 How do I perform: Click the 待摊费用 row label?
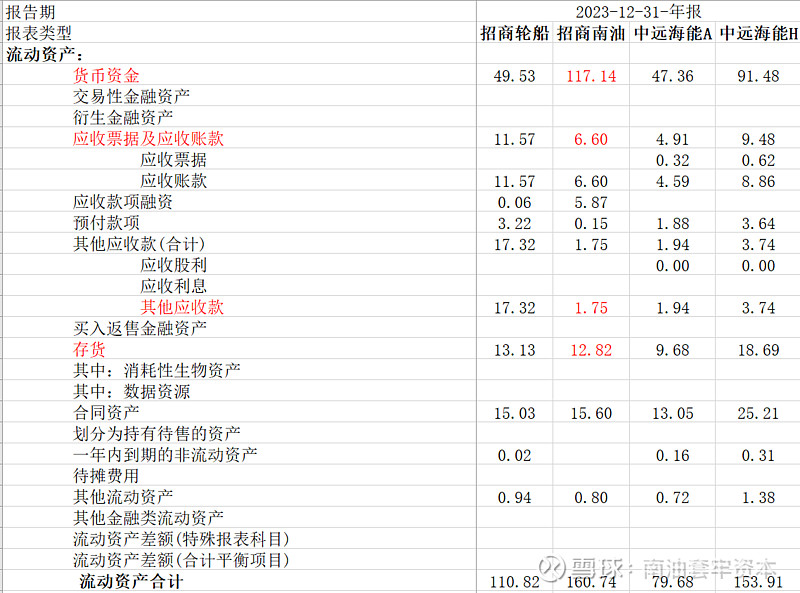pyautogui.click(x=106, y=476)
